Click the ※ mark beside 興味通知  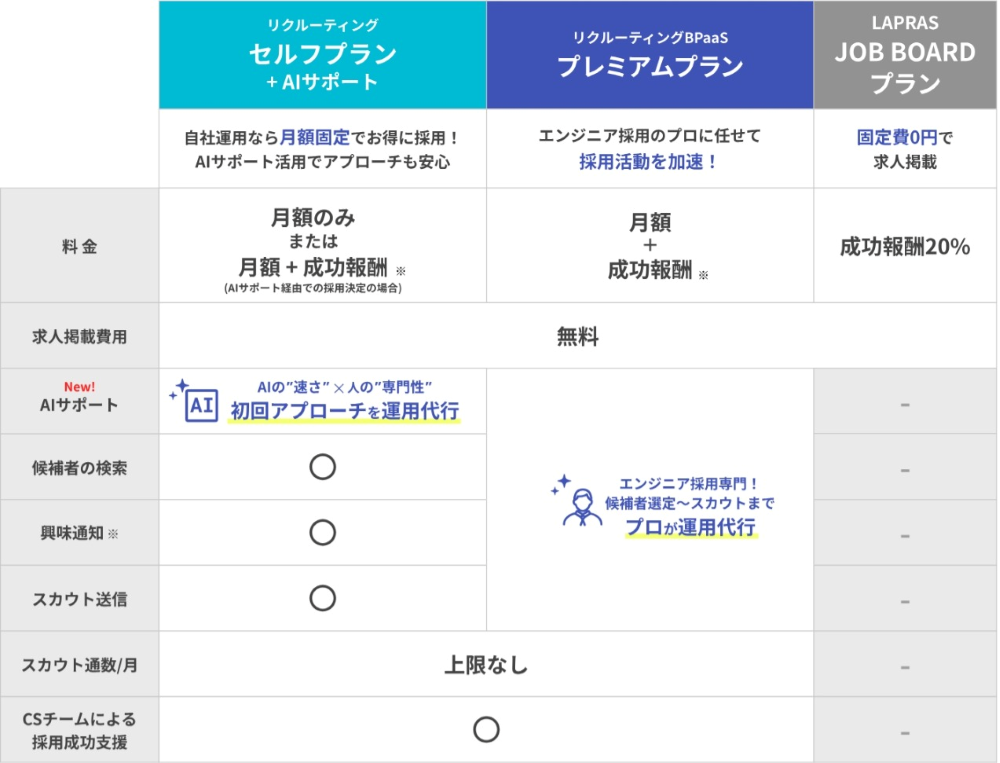[x=113, y=534]
